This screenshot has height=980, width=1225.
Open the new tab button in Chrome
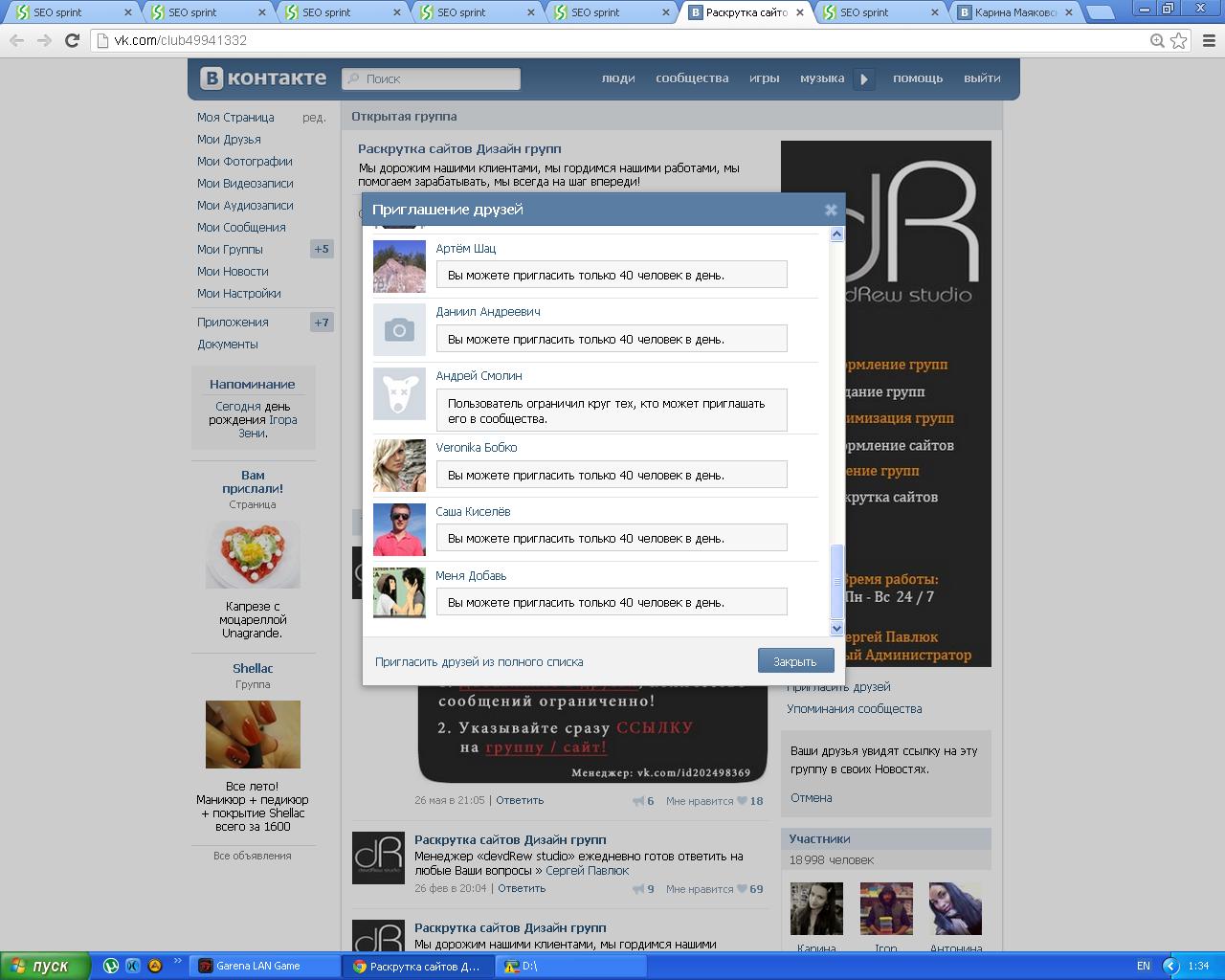tap(1101, 12)
